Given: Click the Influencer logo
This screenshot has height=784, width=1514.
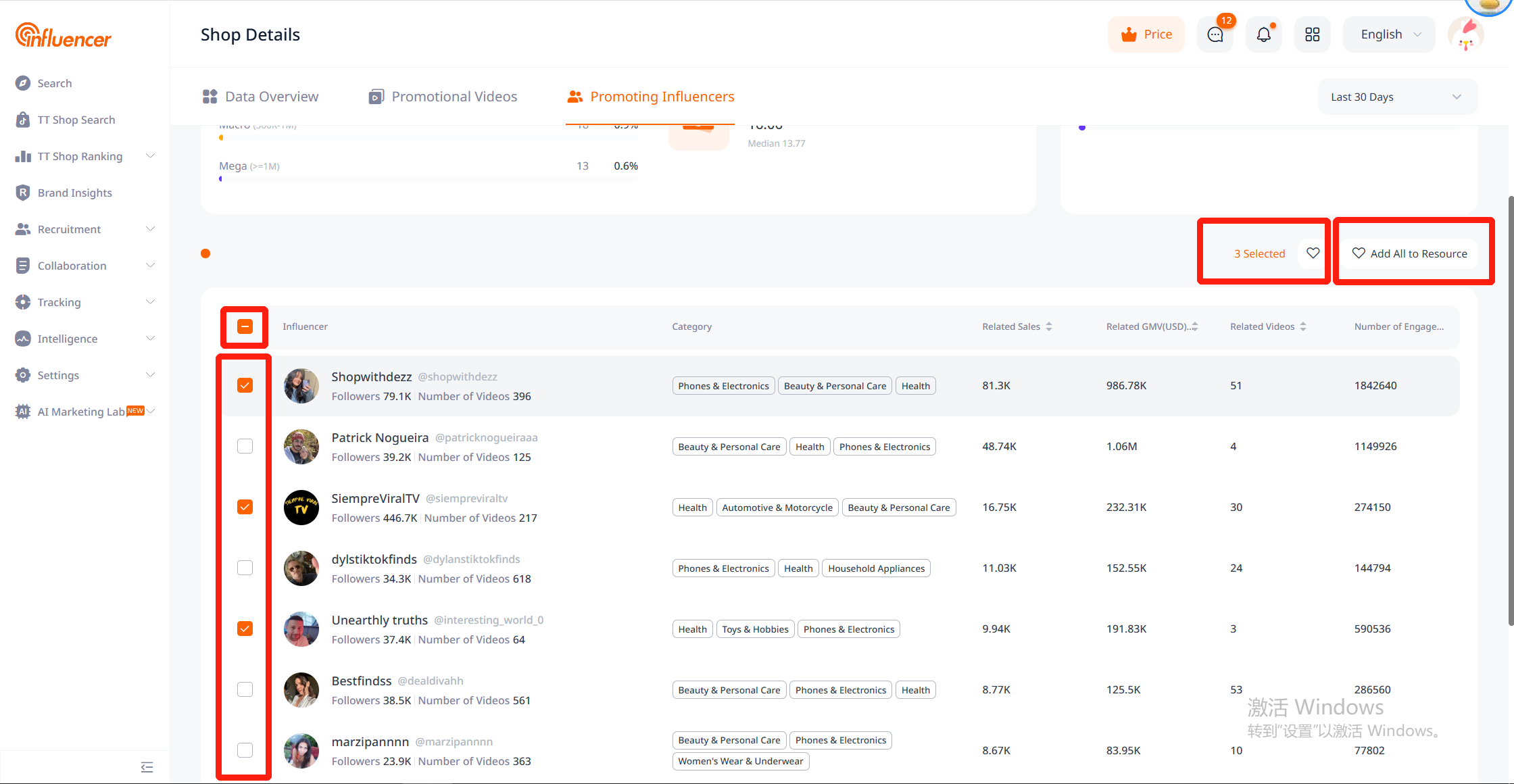Looking at the screenshot, I should pyautogui.click(x=64, y=35).
